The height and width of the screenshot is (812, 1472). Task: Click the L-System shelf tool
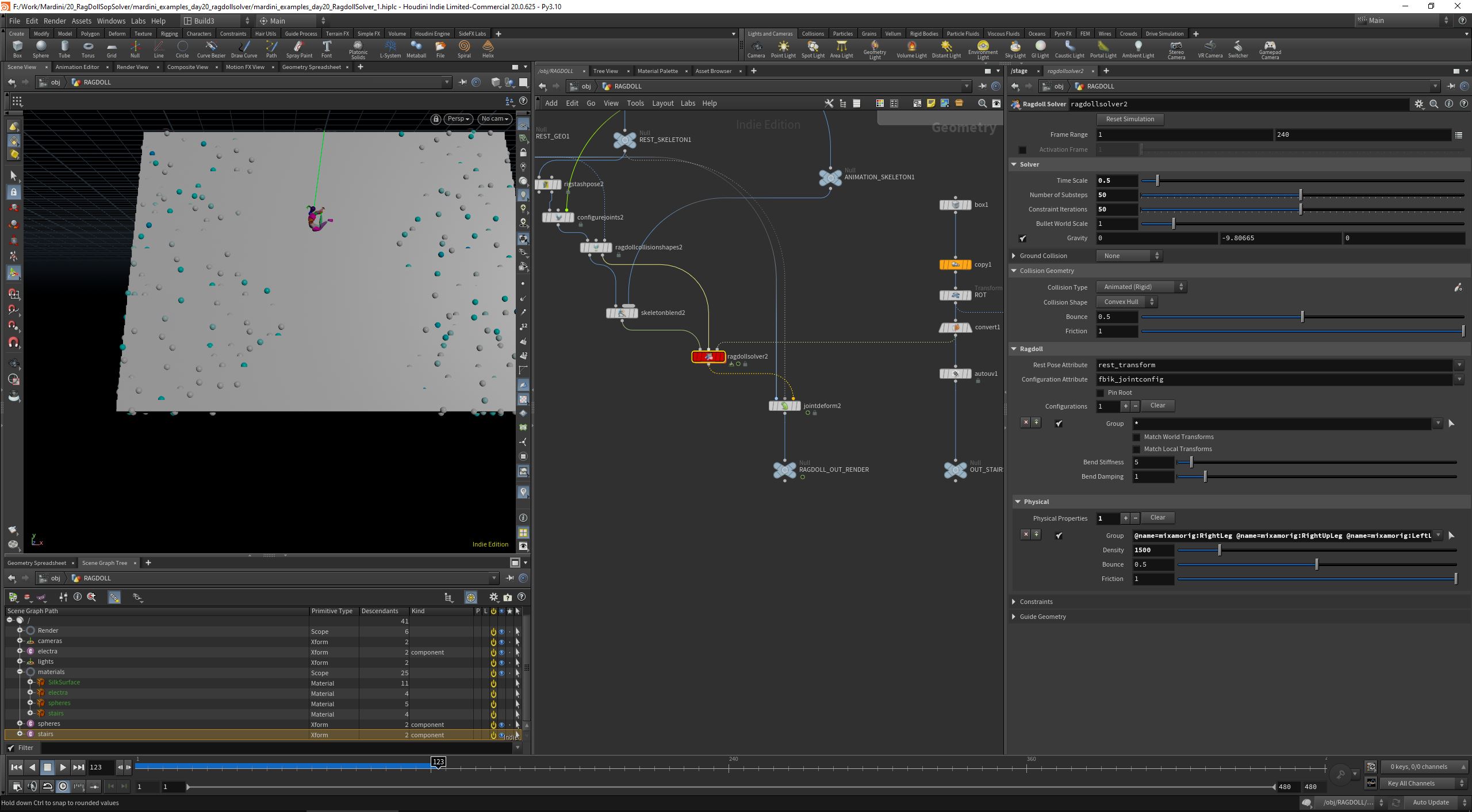click(x=390, y=49)
